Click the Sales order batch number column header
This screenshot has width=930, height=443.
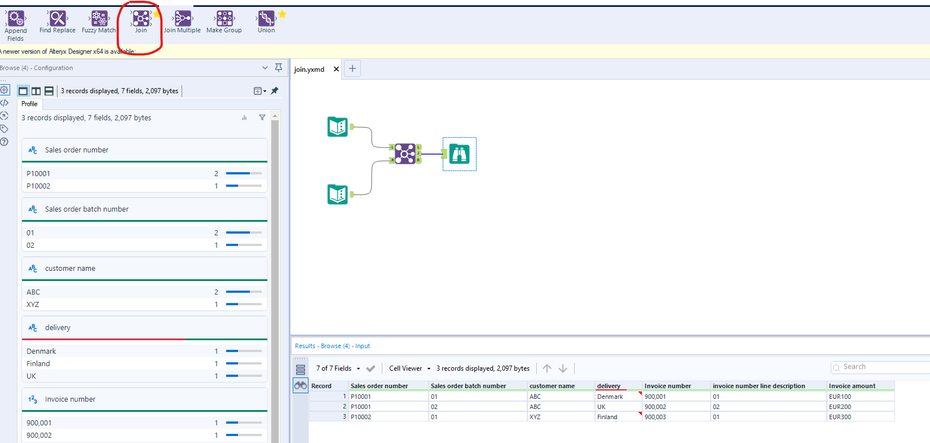477,386
